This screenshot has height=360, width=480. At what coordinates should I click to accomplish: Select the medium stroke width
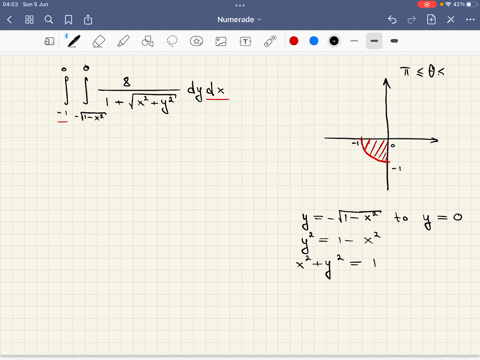(x=374, y=41)
